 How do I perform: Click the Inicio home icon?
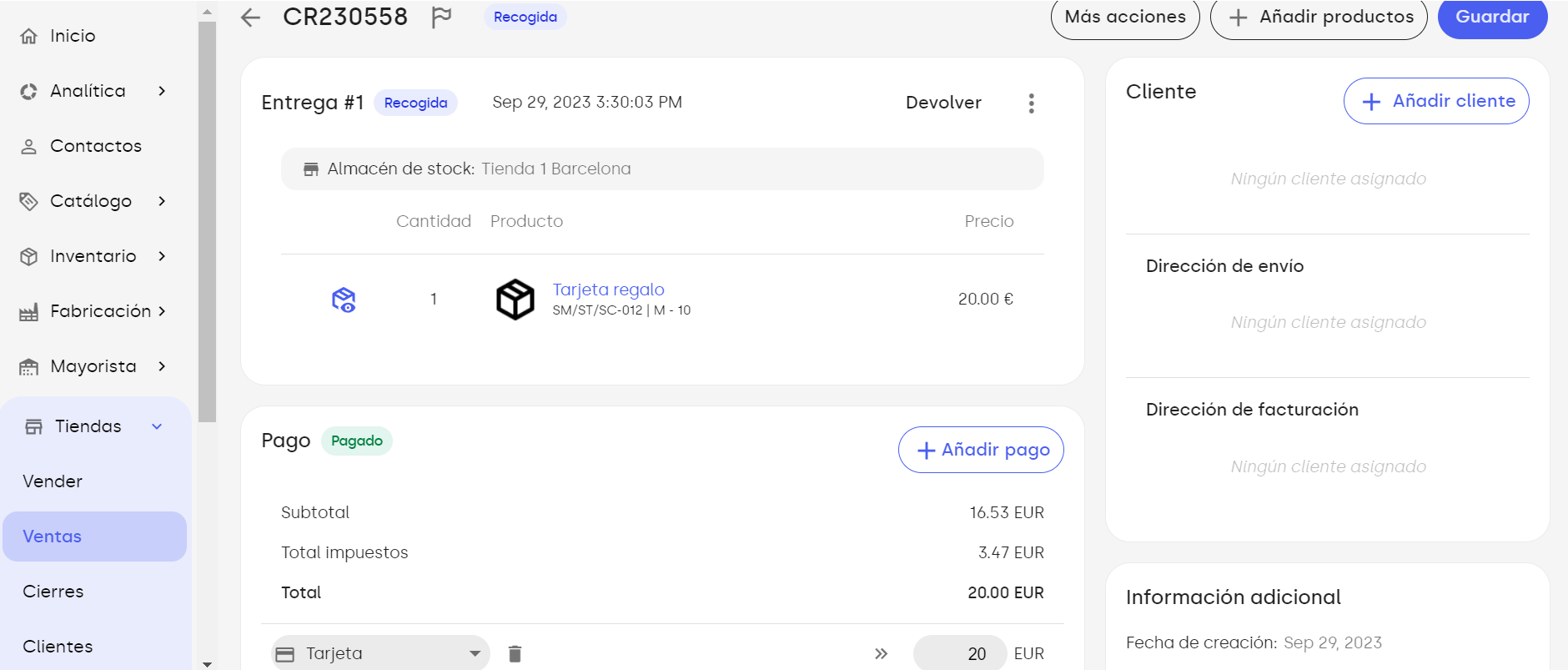pos(29,37)
